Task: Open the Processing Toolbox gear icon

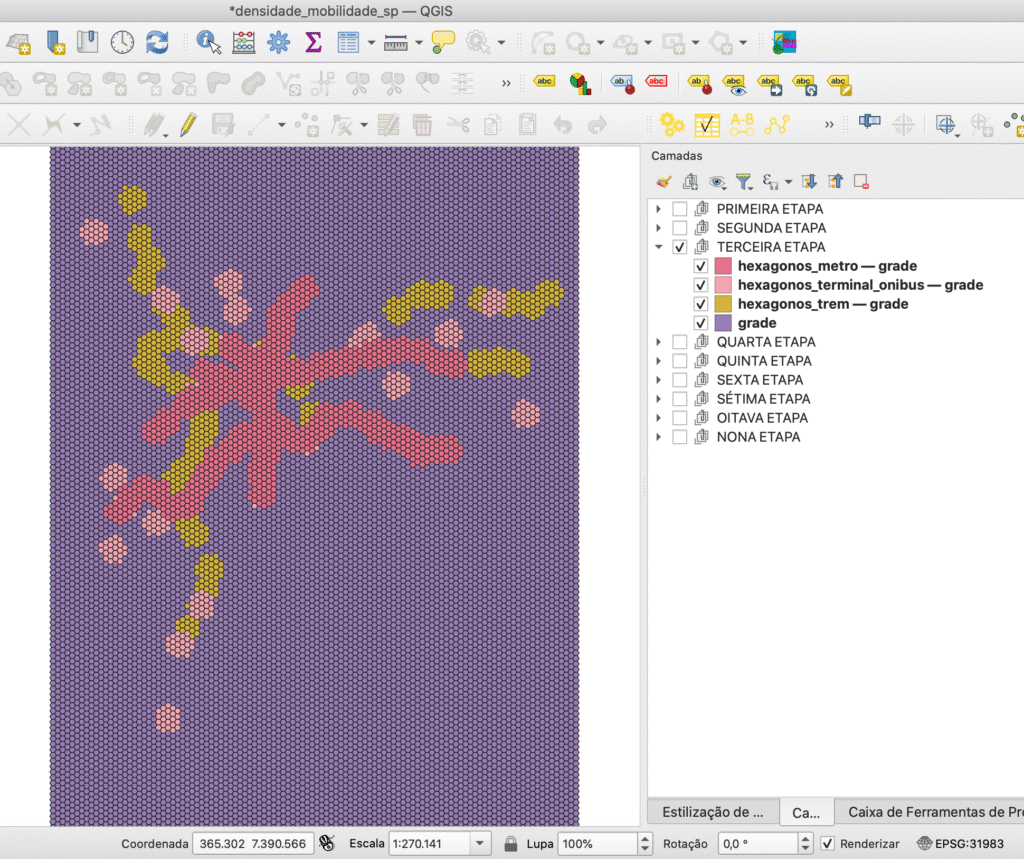Action: pyautogui.click(x=279, y=42)
